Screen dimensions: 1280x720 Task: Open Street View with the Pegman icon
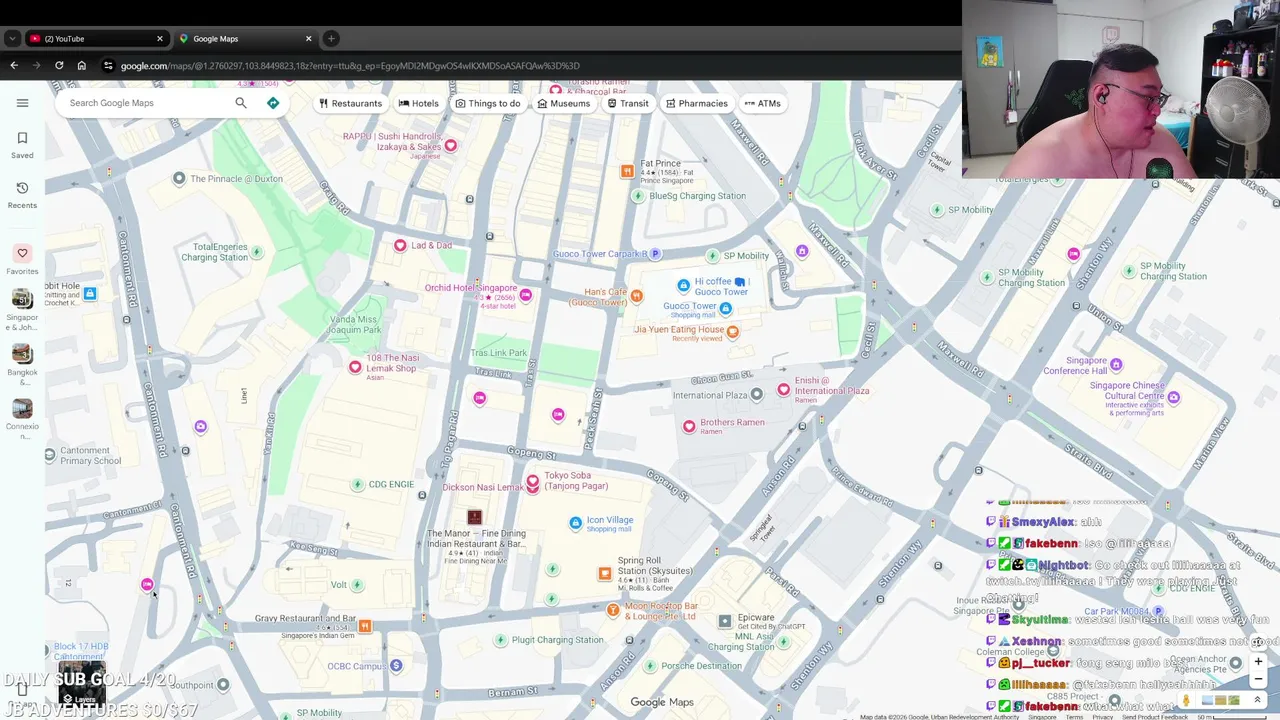click(x=1187, y=700)
